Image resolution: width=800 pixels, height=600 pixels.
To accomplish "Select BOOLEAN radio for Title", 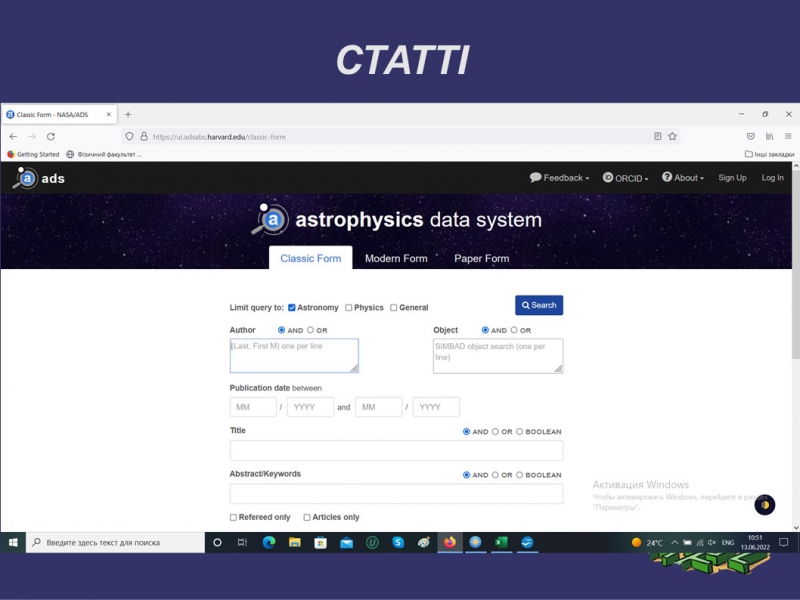I will click(x=519, y=432).
